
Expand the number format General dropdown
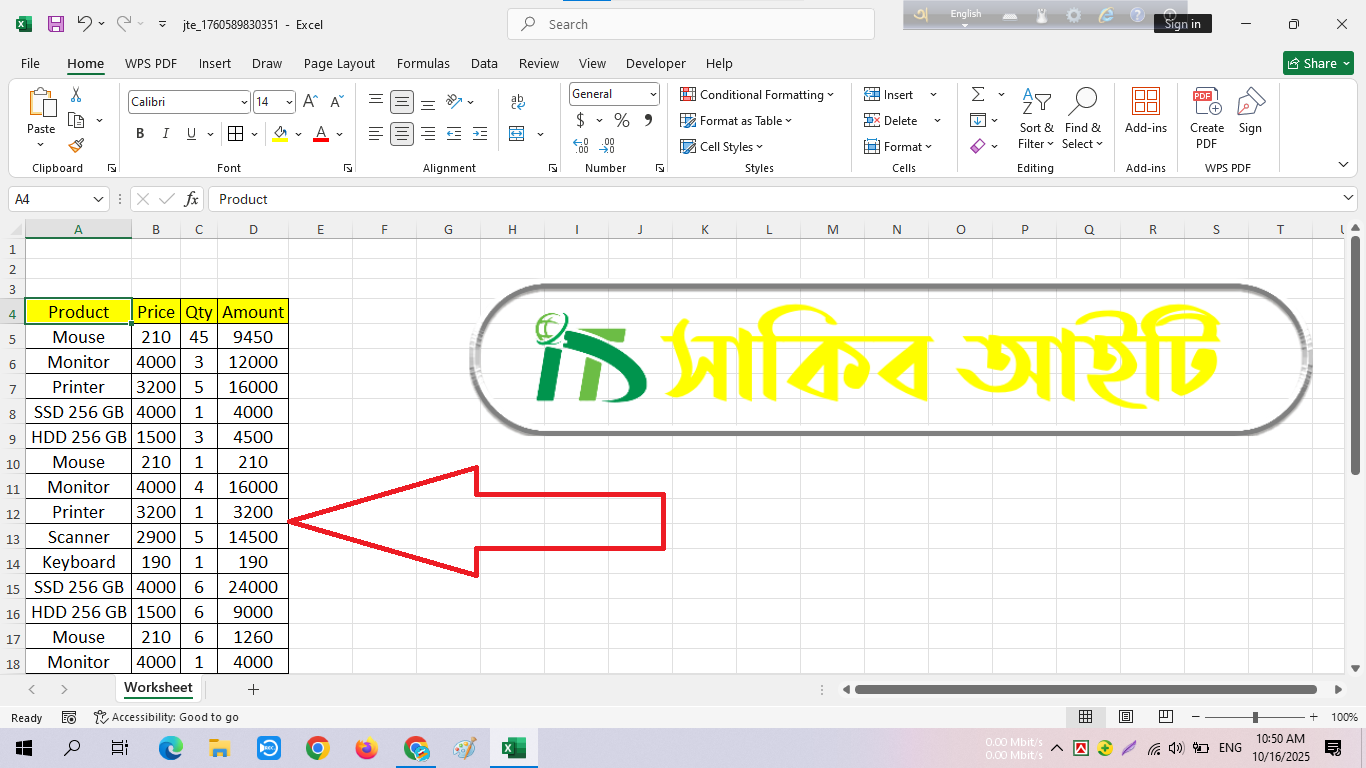click(653, 94)
